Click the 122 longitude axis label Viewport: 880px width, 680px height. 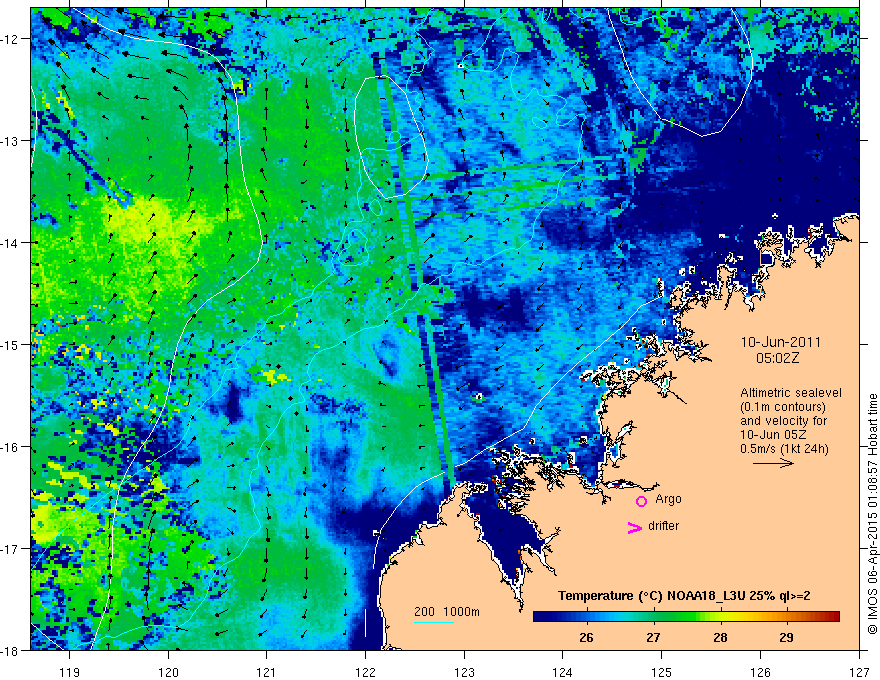coord(365,672)
